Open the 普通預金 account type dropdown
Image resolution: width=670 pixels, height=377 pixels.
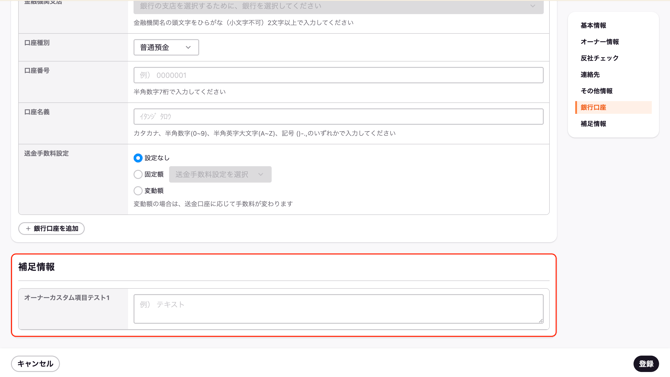click(166, 47)
